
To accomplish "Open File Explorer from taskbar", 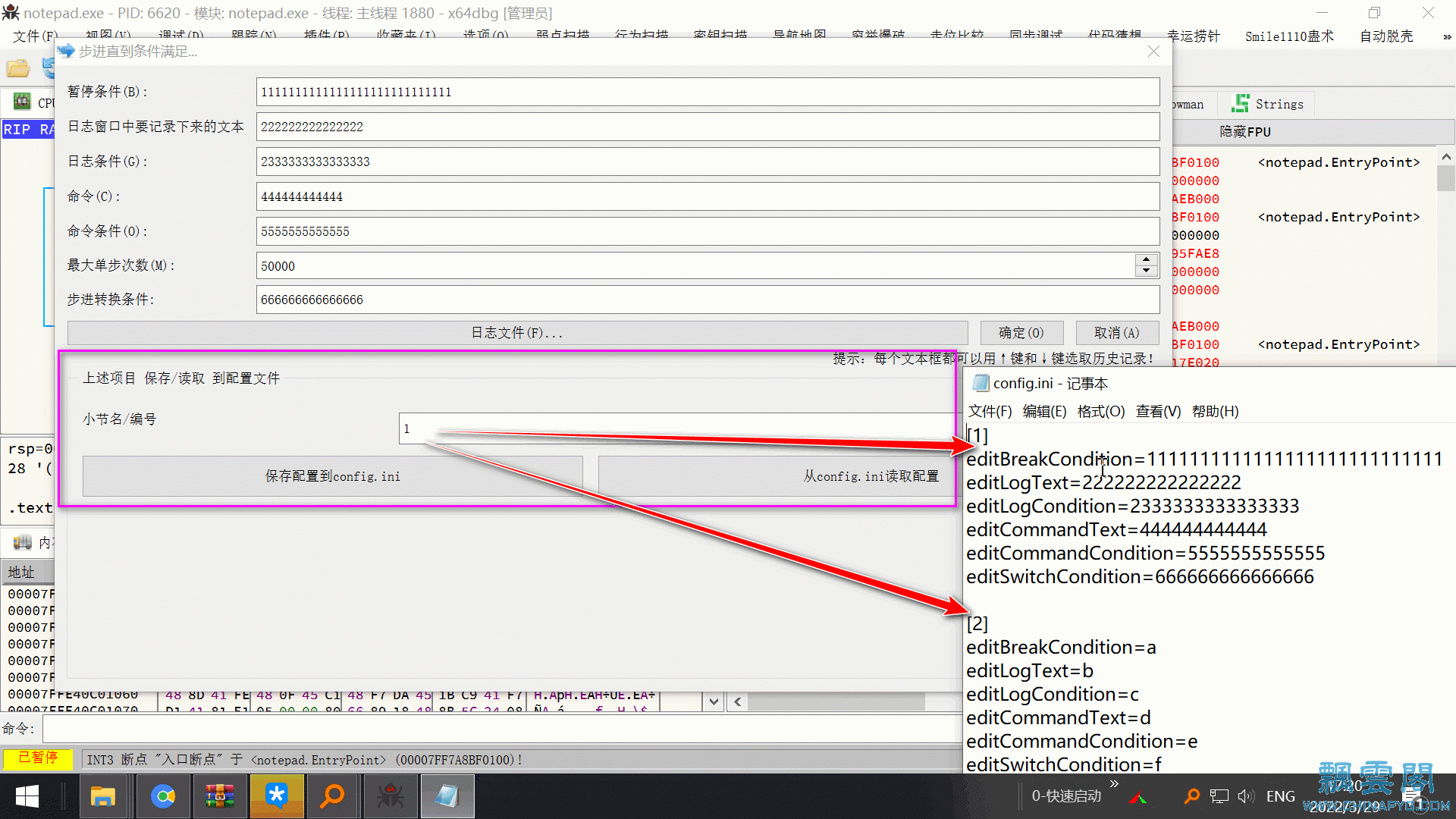I will coord(102,796).
